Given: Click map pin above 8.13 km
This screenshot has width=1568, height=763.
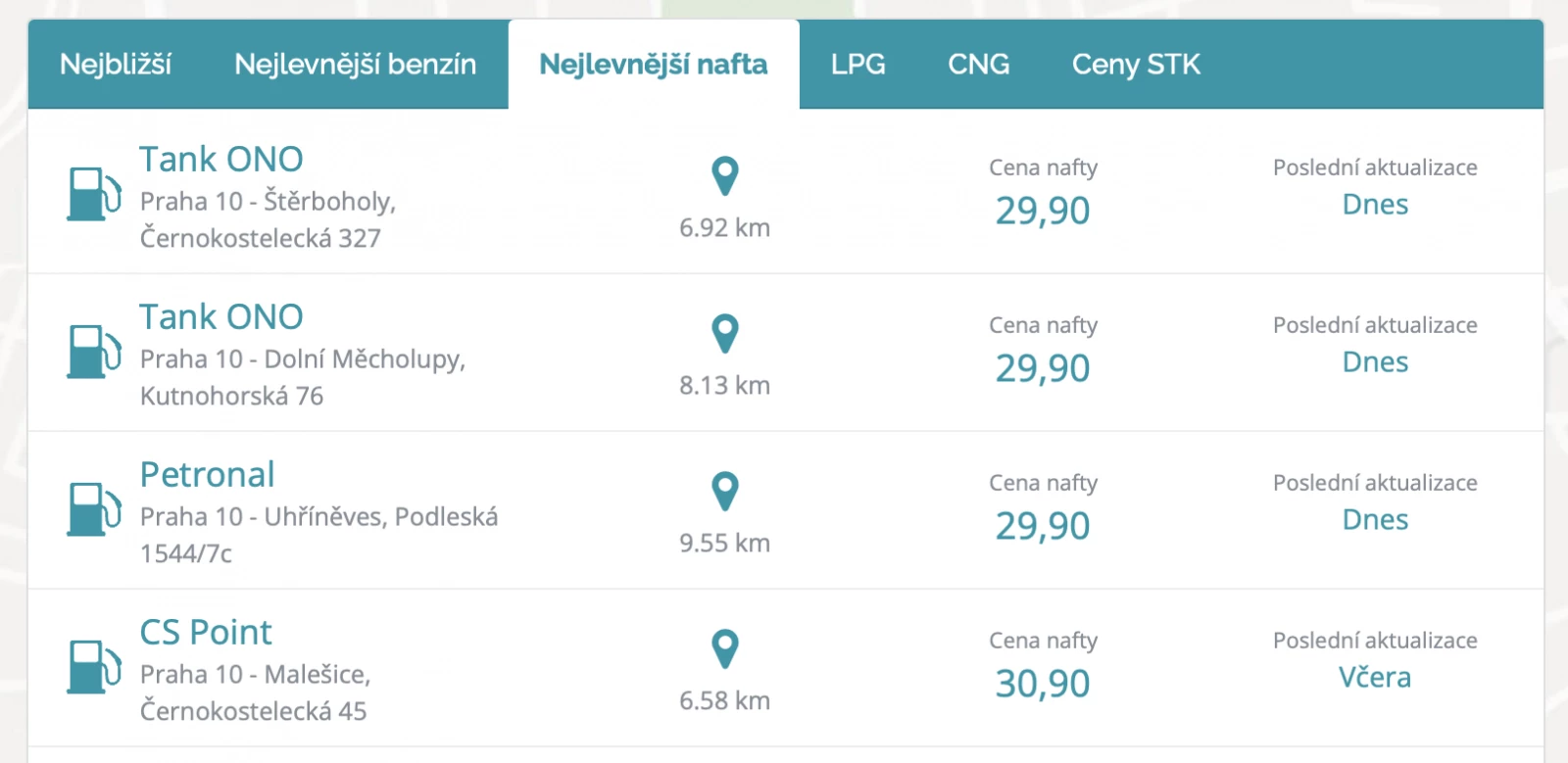Looking at the screenshot, I should (724, 334).
